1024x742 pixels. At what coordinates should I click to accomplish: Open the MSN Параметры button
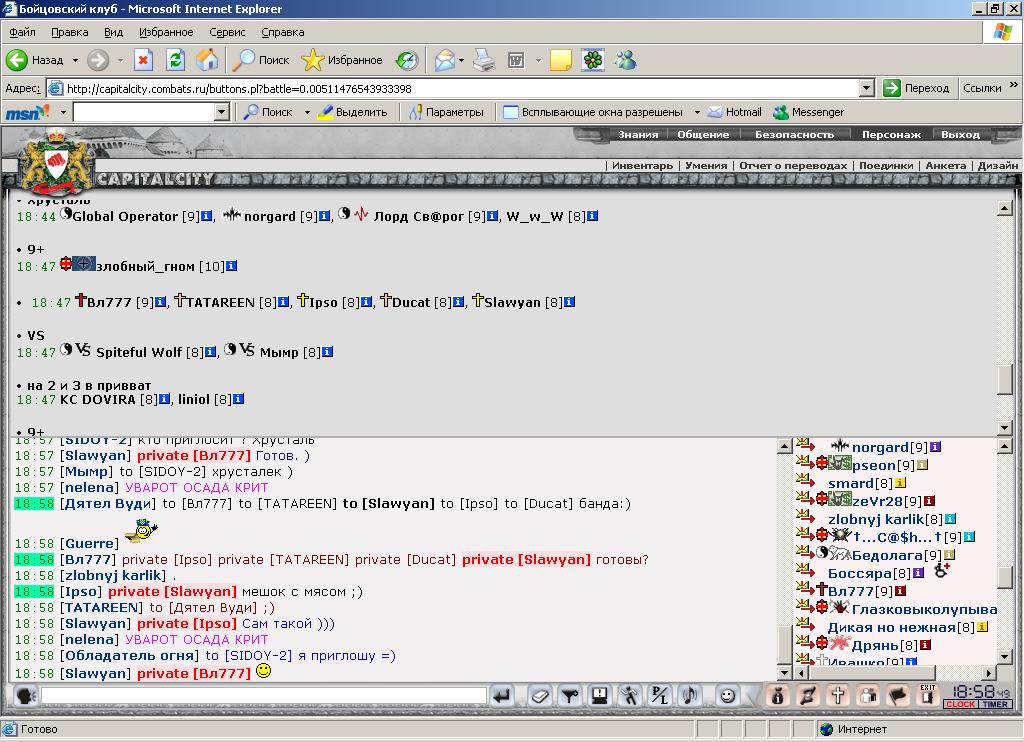pos(447,112)
